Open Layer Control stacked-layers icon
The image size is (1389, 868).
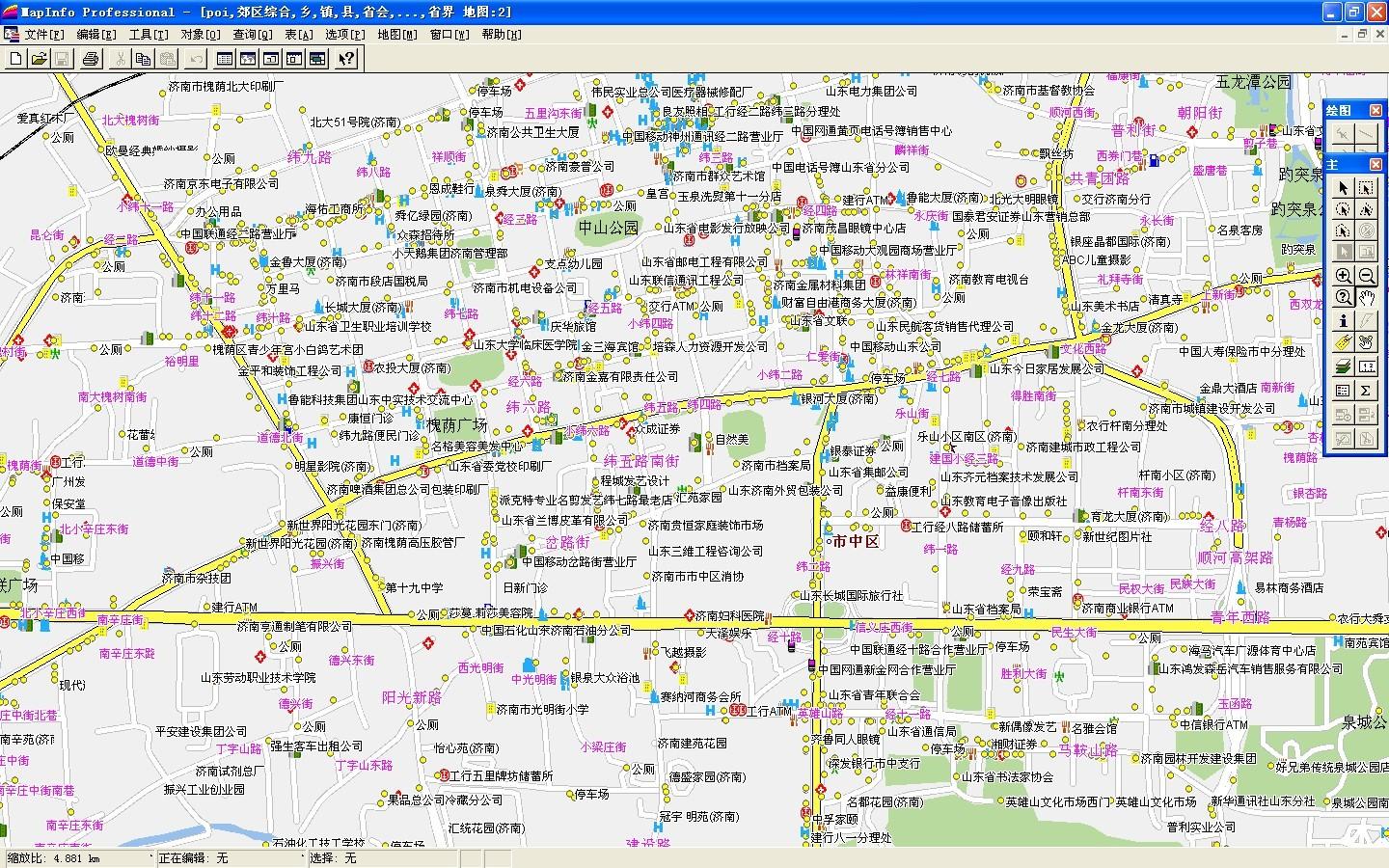tap(1344, 366)
